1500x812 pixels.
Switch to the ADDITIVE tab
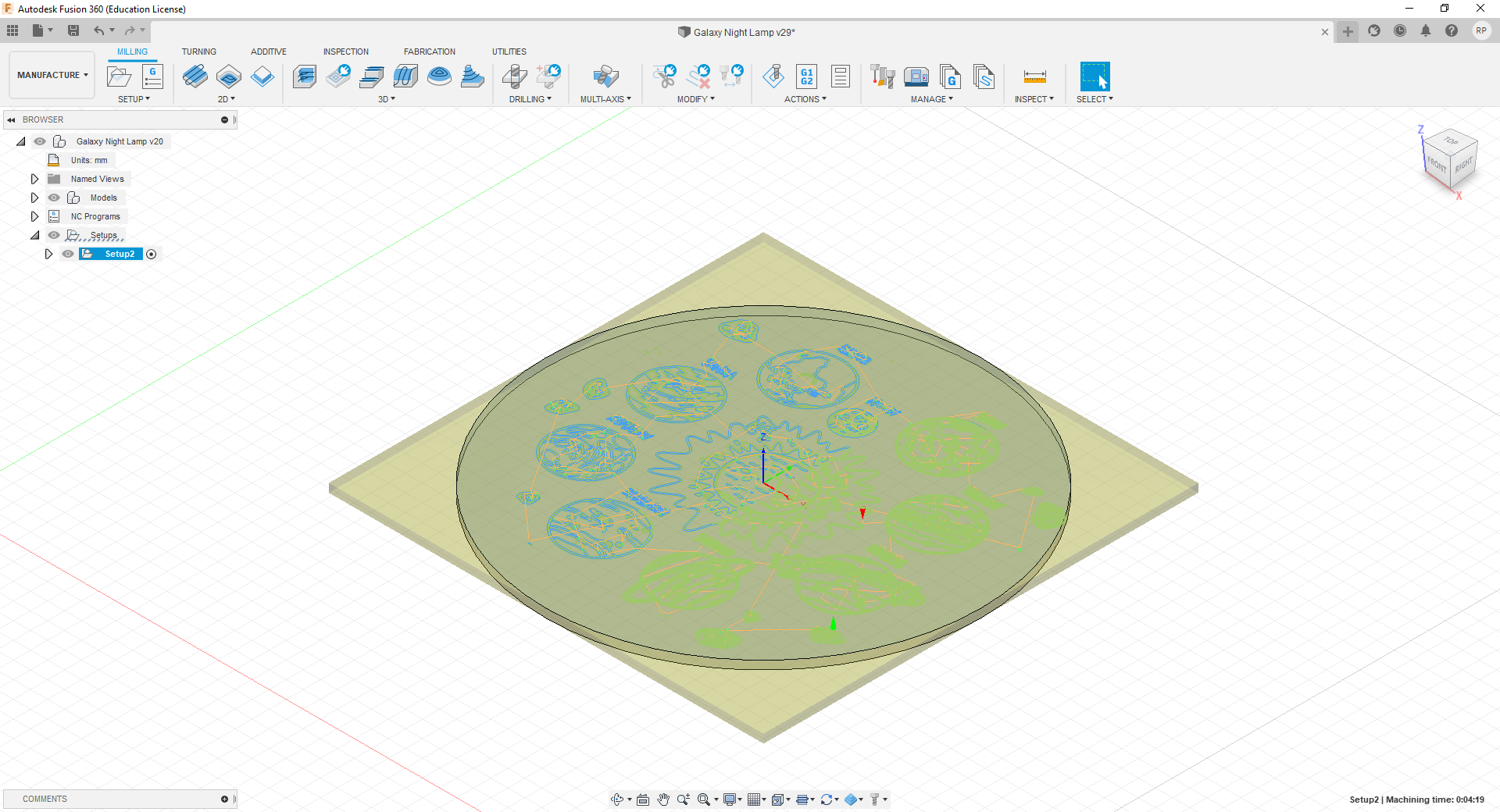coord(269,52)
